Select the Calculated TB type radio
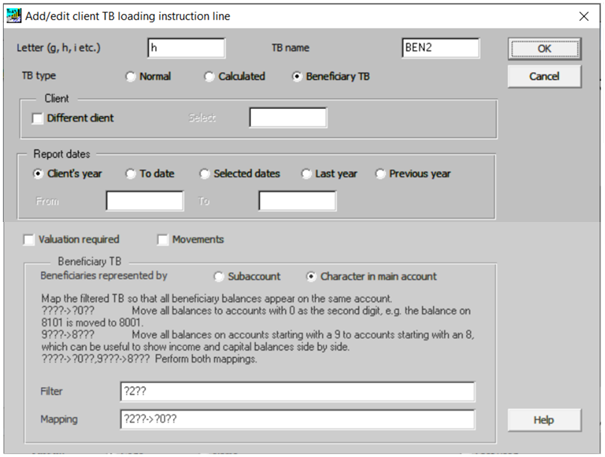The width and height of the screenshot is (605, 457). [235, 76]
